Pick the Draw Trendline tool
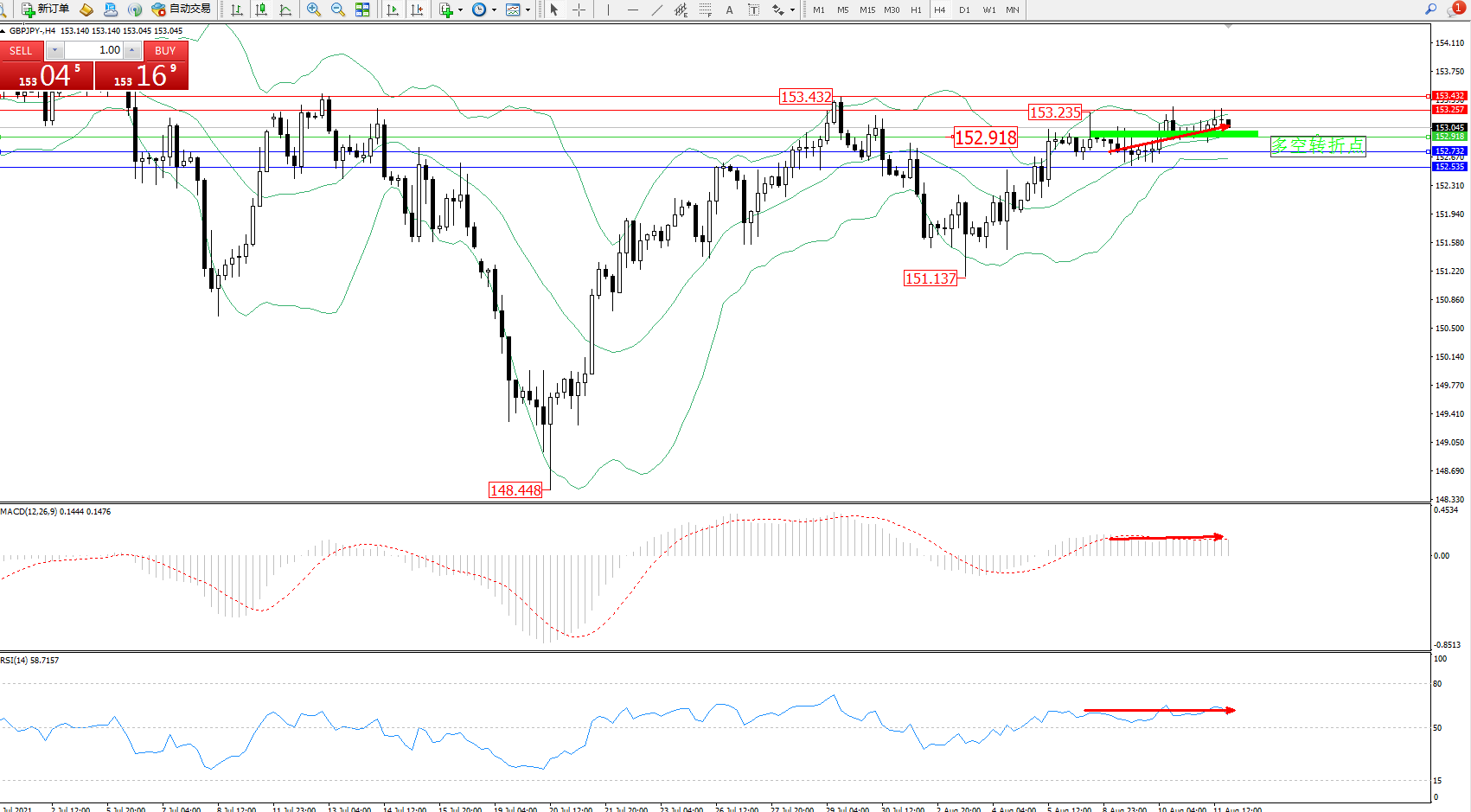Image resolution: width=1471 pixels, height=812 pixels. click(657, 10)
